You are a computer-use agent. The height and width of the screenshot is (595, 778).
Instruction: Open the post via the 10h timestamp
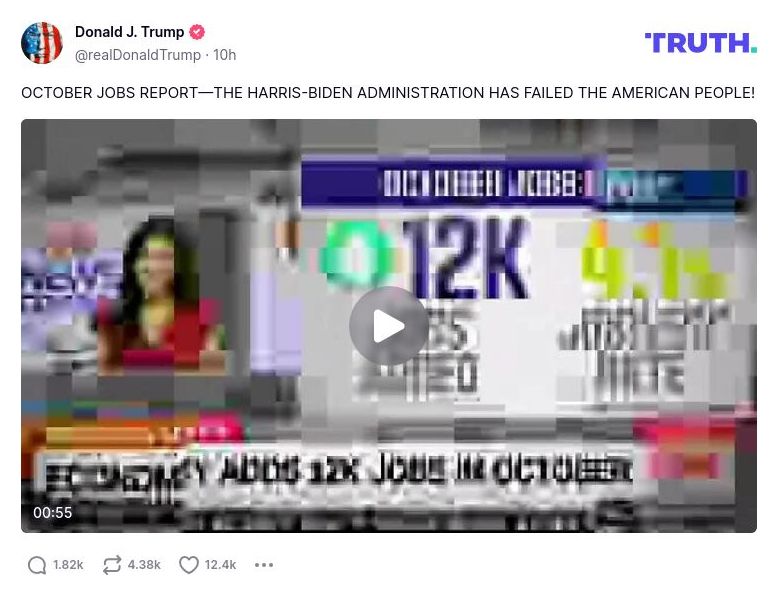coord(225,55)
